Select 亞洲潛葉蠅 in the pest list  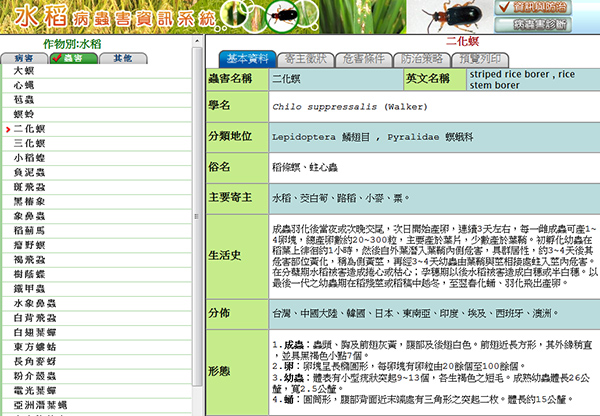point(40,405)
